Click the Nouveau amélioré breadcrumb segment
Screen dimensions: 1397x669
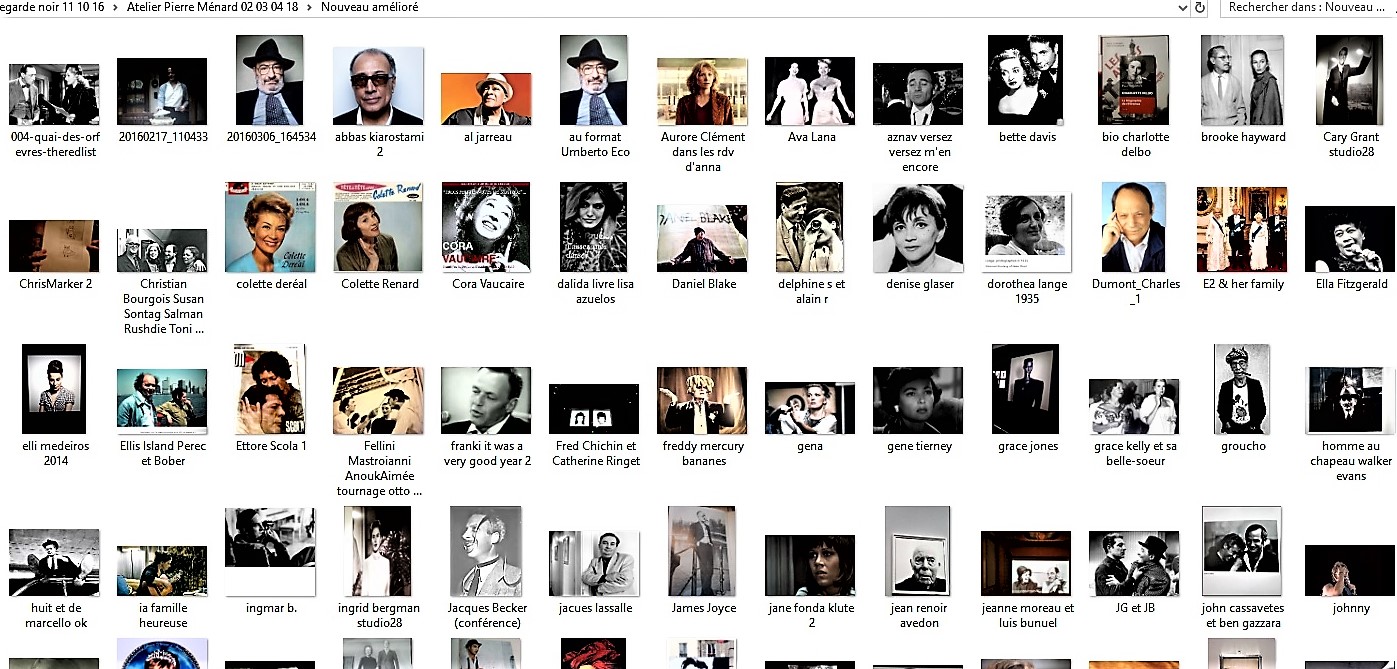tap(369, 7)
